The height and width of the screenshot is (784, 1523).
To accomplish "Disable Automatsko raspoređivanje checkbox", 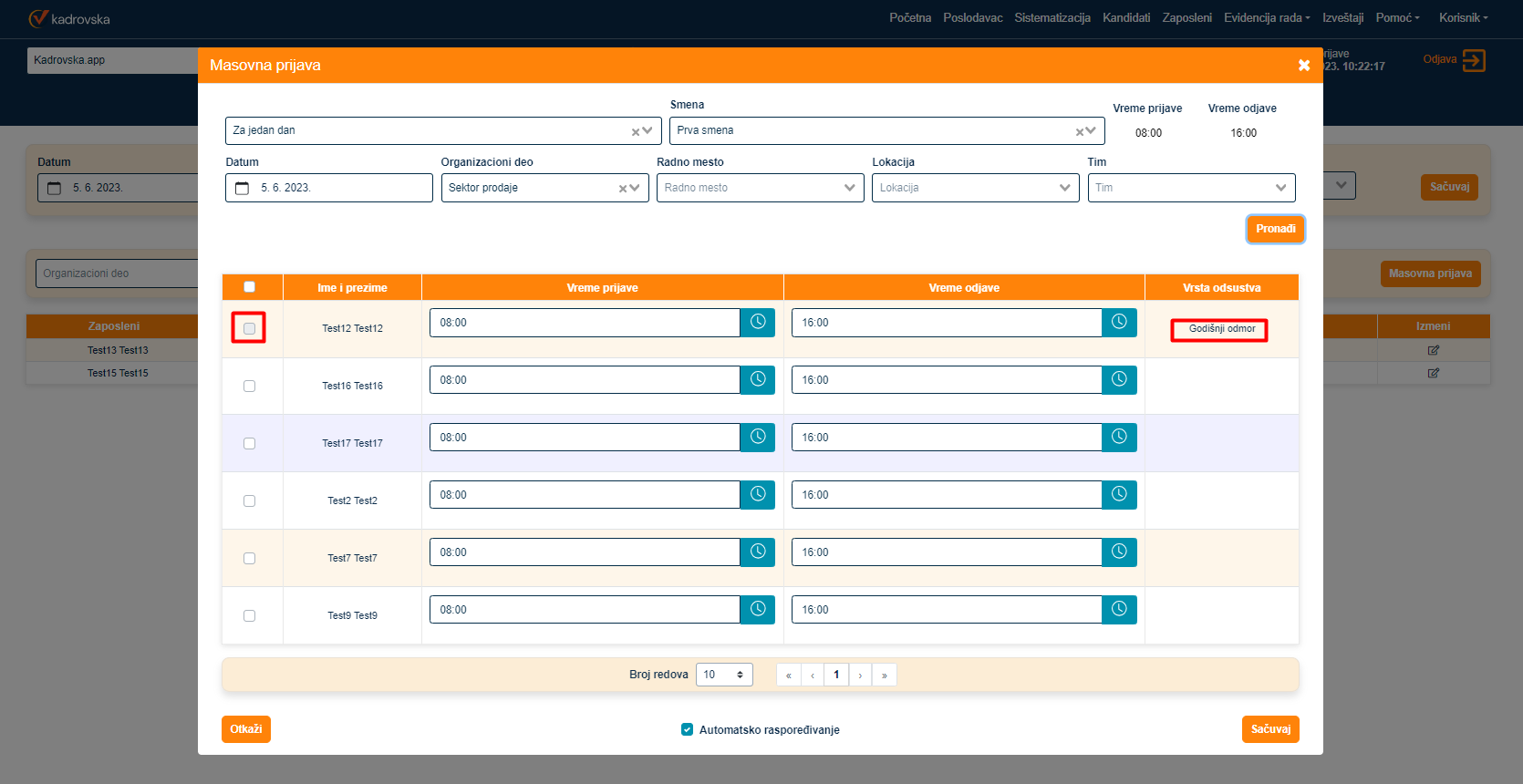I will click(x=687, y=729).
